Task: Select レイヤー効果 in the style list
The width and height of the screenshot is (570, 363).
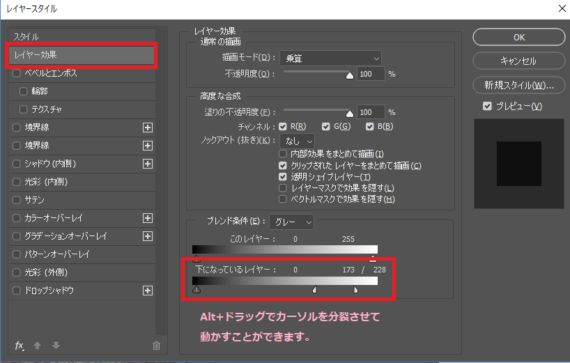Action: 82,55
